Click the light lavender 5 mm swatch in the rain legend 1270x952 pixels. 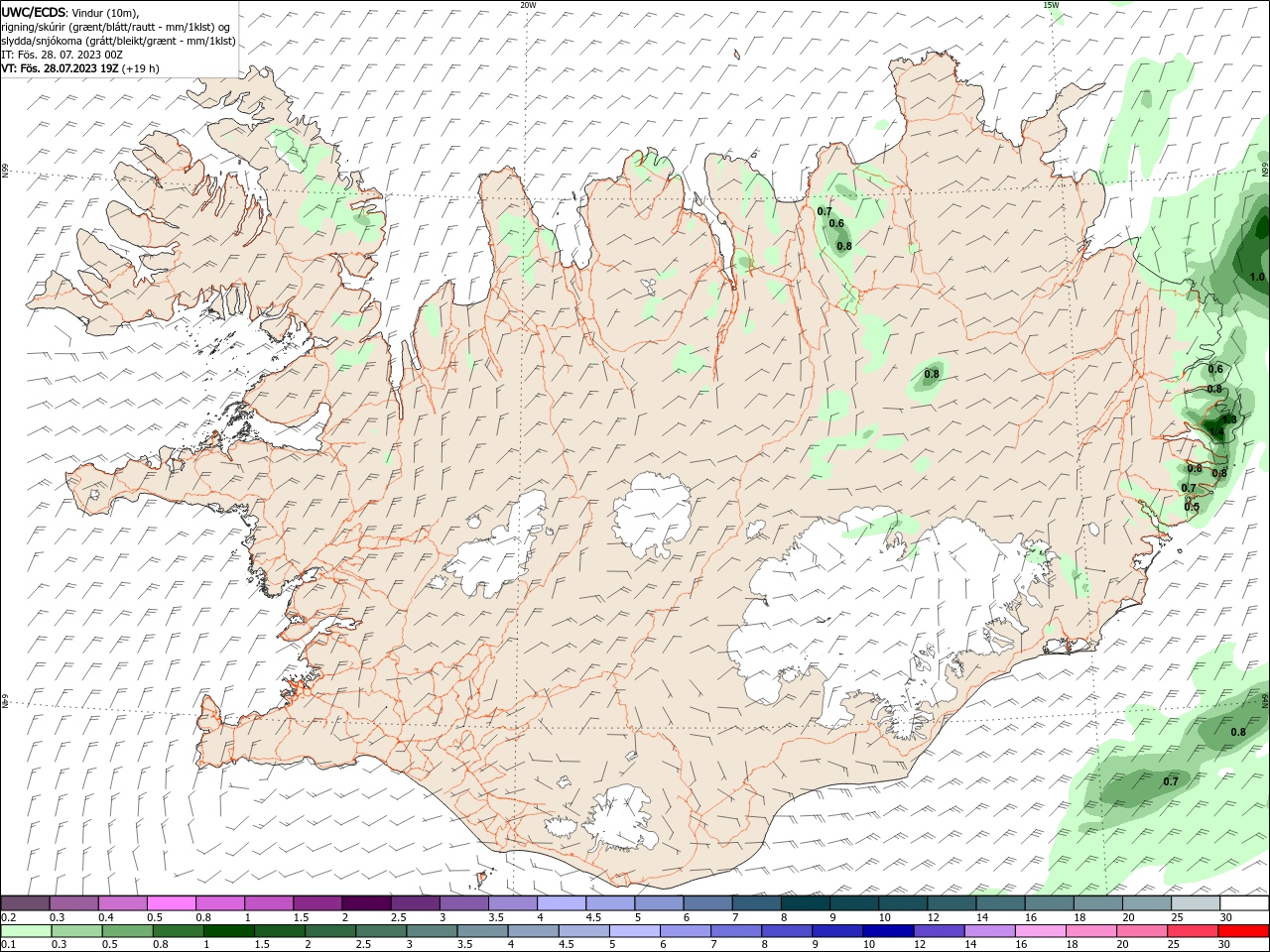[635, 931]
